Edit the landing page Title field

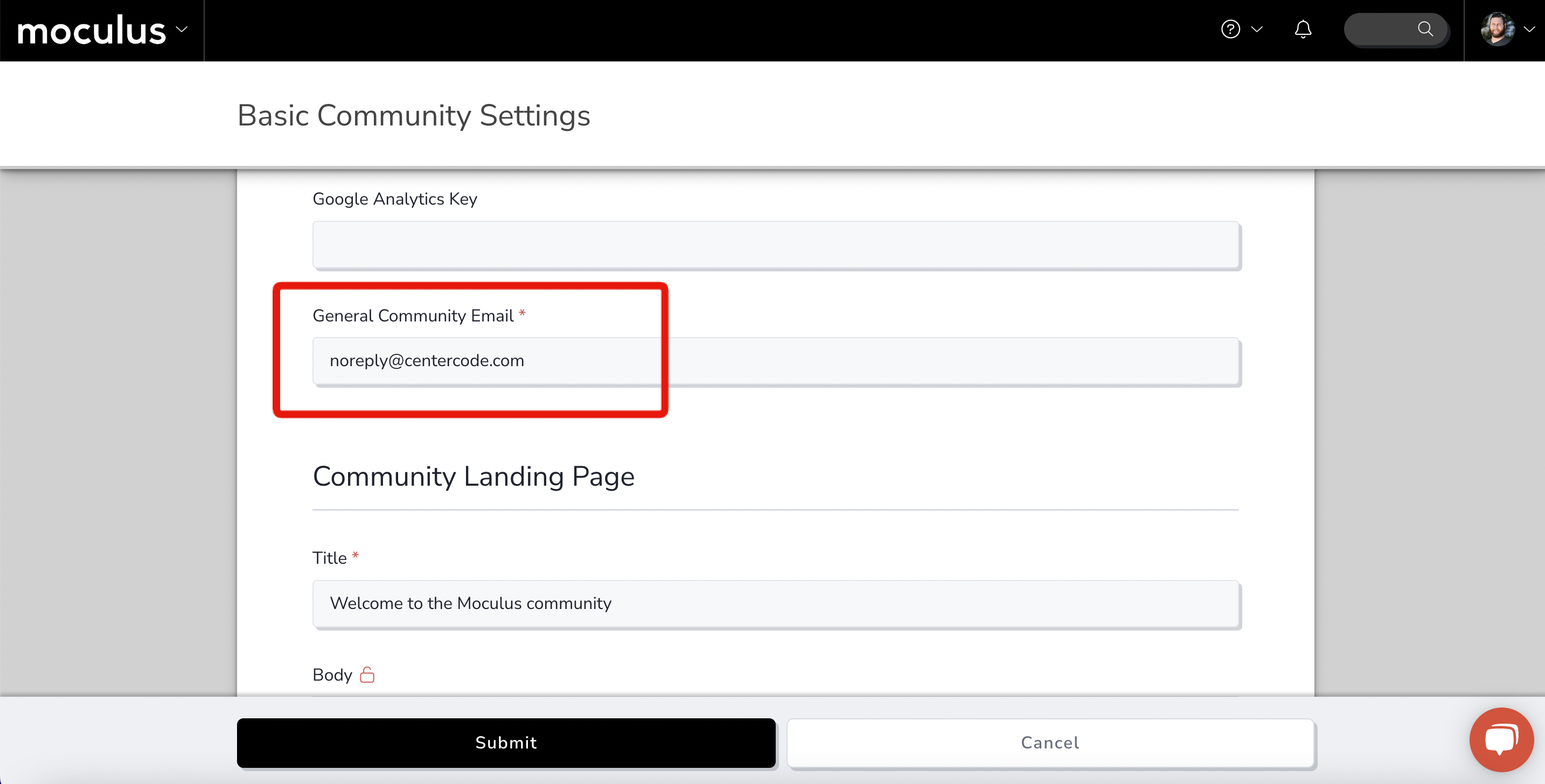click(776, 604)
